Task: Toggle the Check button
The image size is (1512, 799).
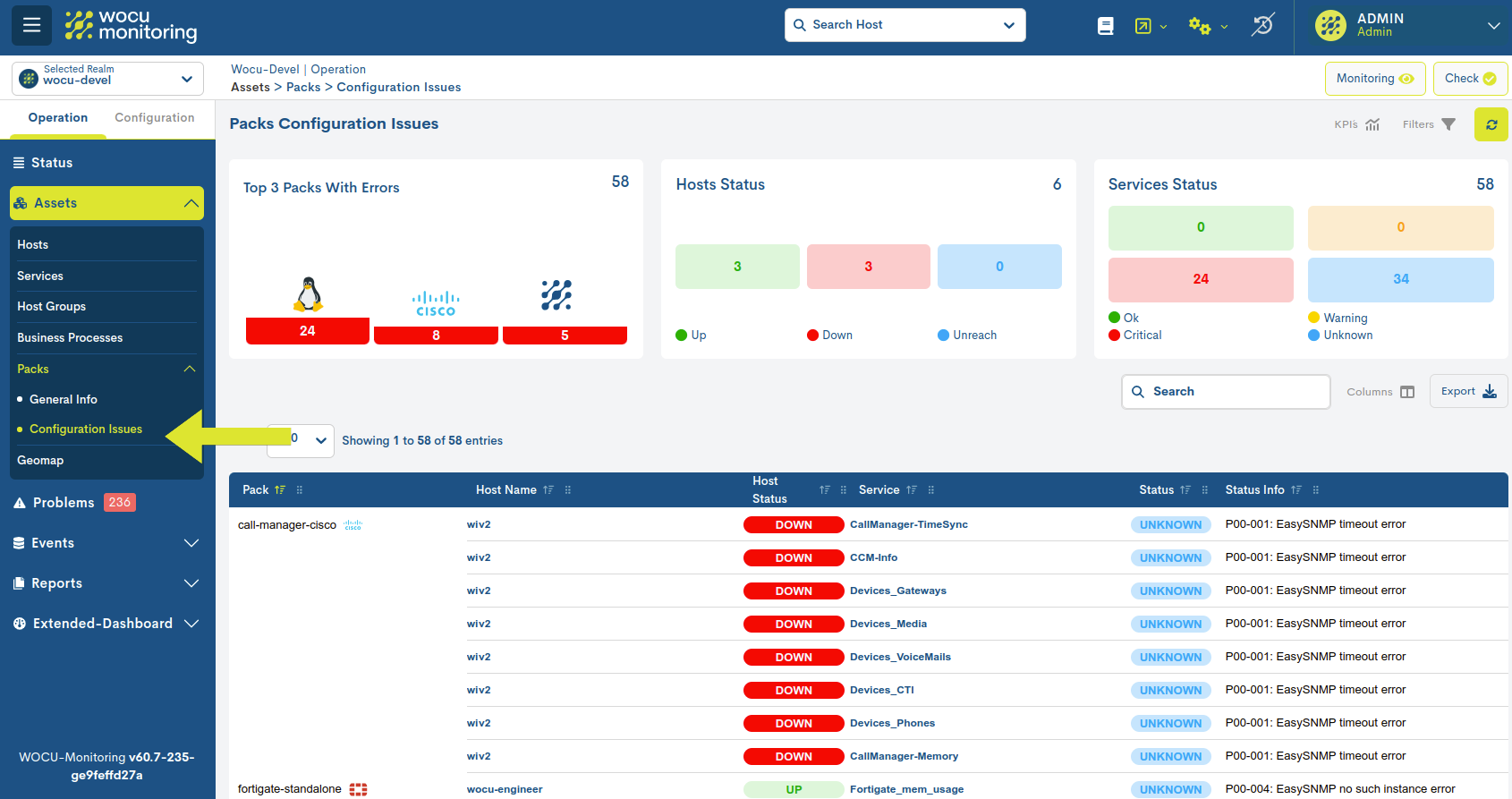Action: coord(1470,79)
